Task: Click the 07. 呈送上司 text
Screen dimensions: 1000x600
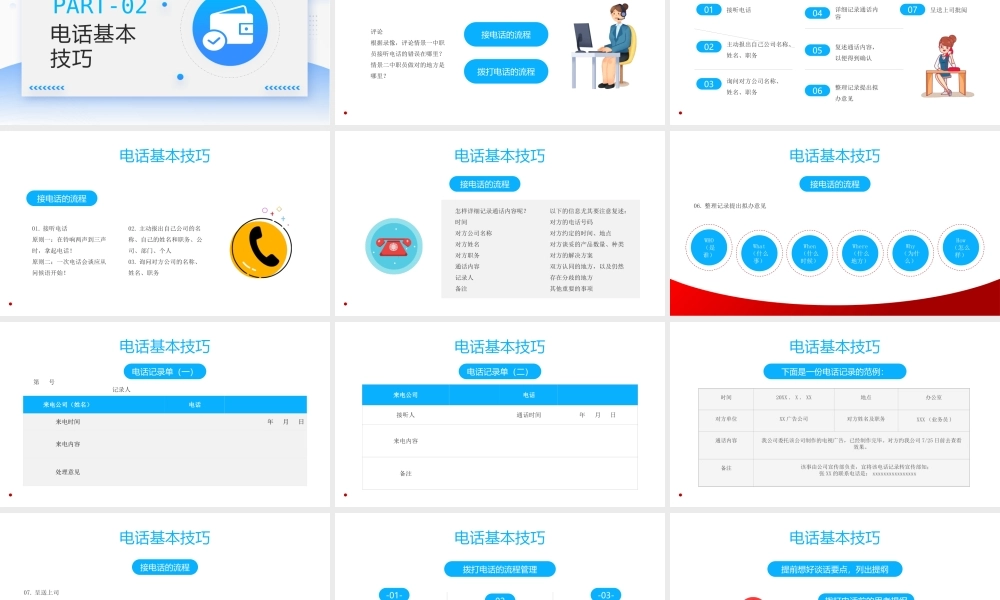Action: point(41,592)
